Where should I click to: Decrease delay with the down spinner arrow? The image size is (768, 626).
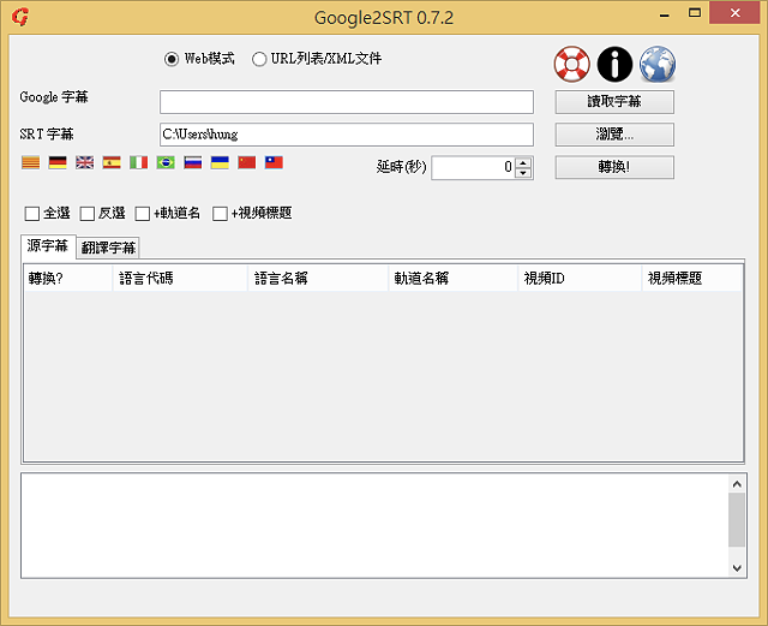tap(523, 173)
